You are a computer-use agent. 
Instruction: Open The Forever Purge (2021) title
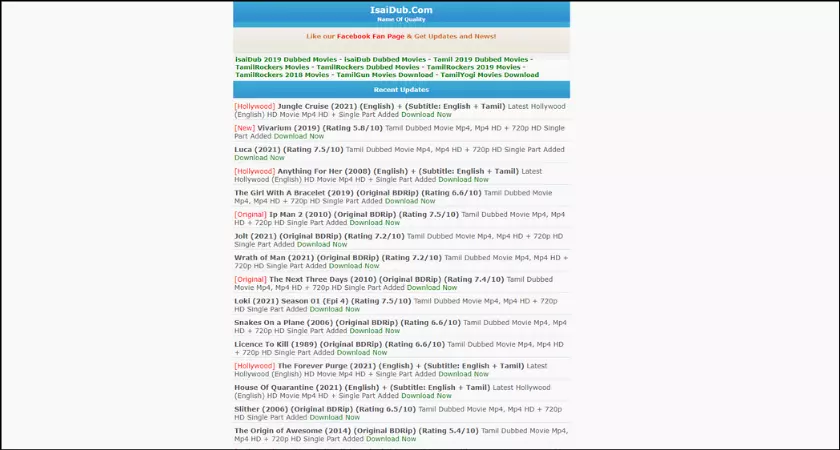pos(401,366)
